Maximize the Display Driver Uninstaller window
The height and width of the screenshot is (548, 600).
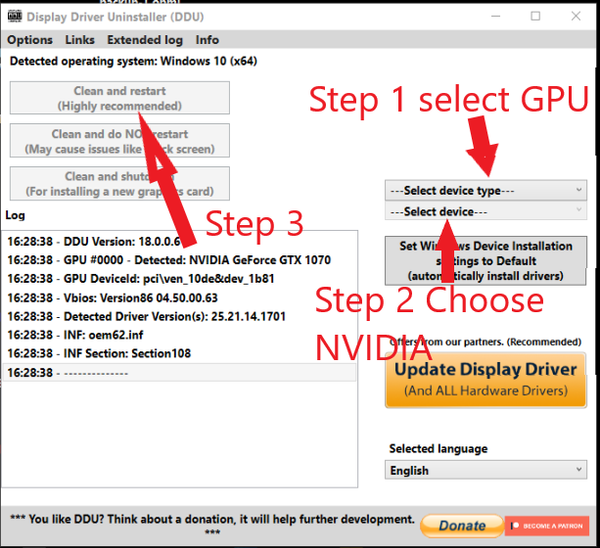coord(536,17)
